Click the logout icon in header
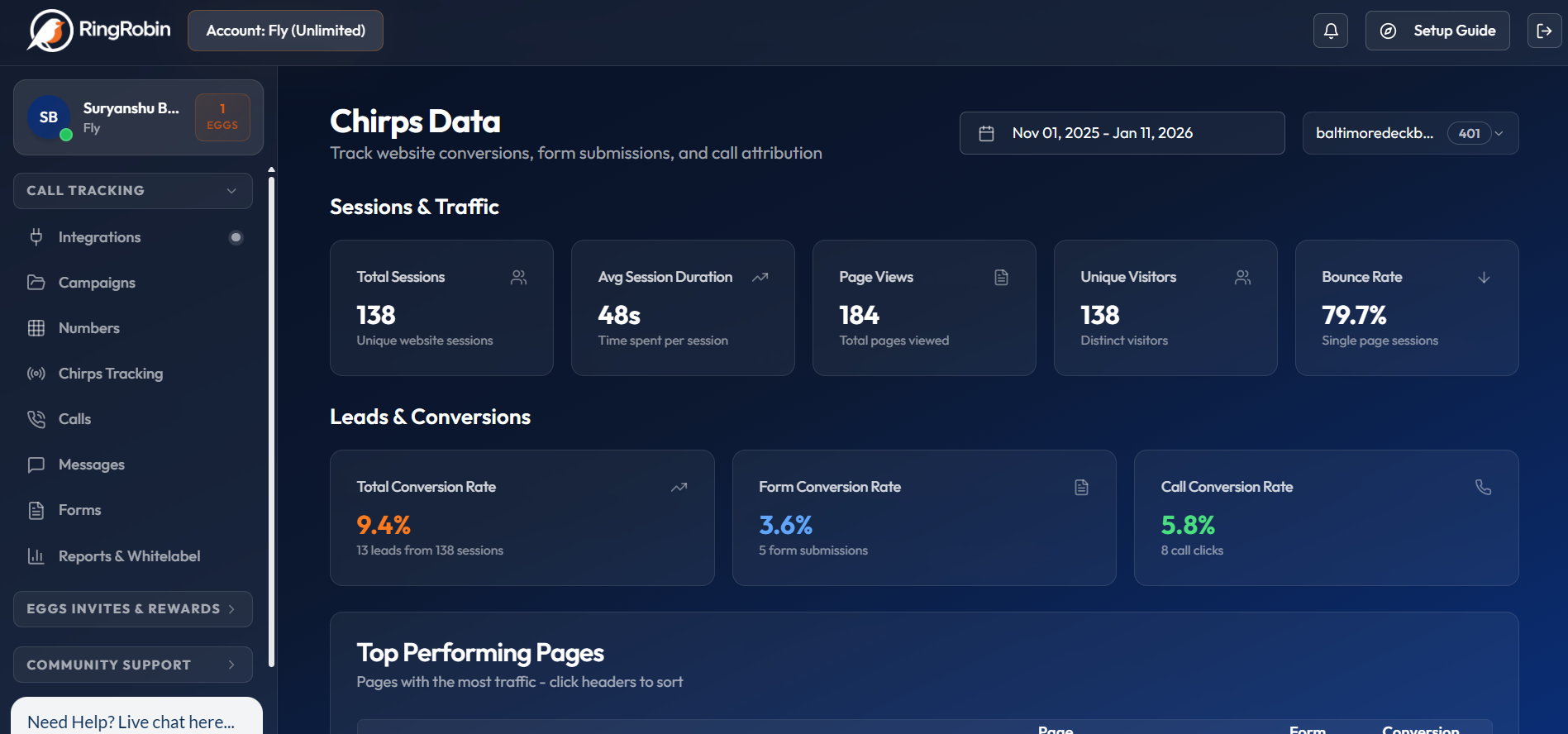The width and height of the screenshot is (1568, 734). point(1543,31)
